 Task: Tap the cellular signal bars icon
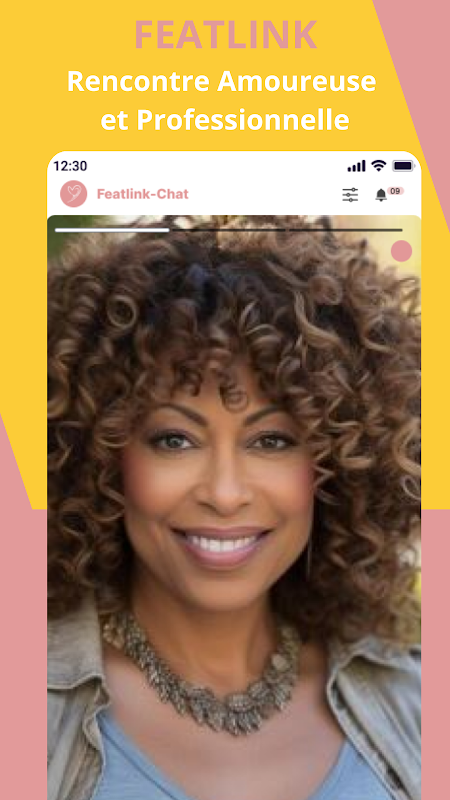tap(357, 166)
